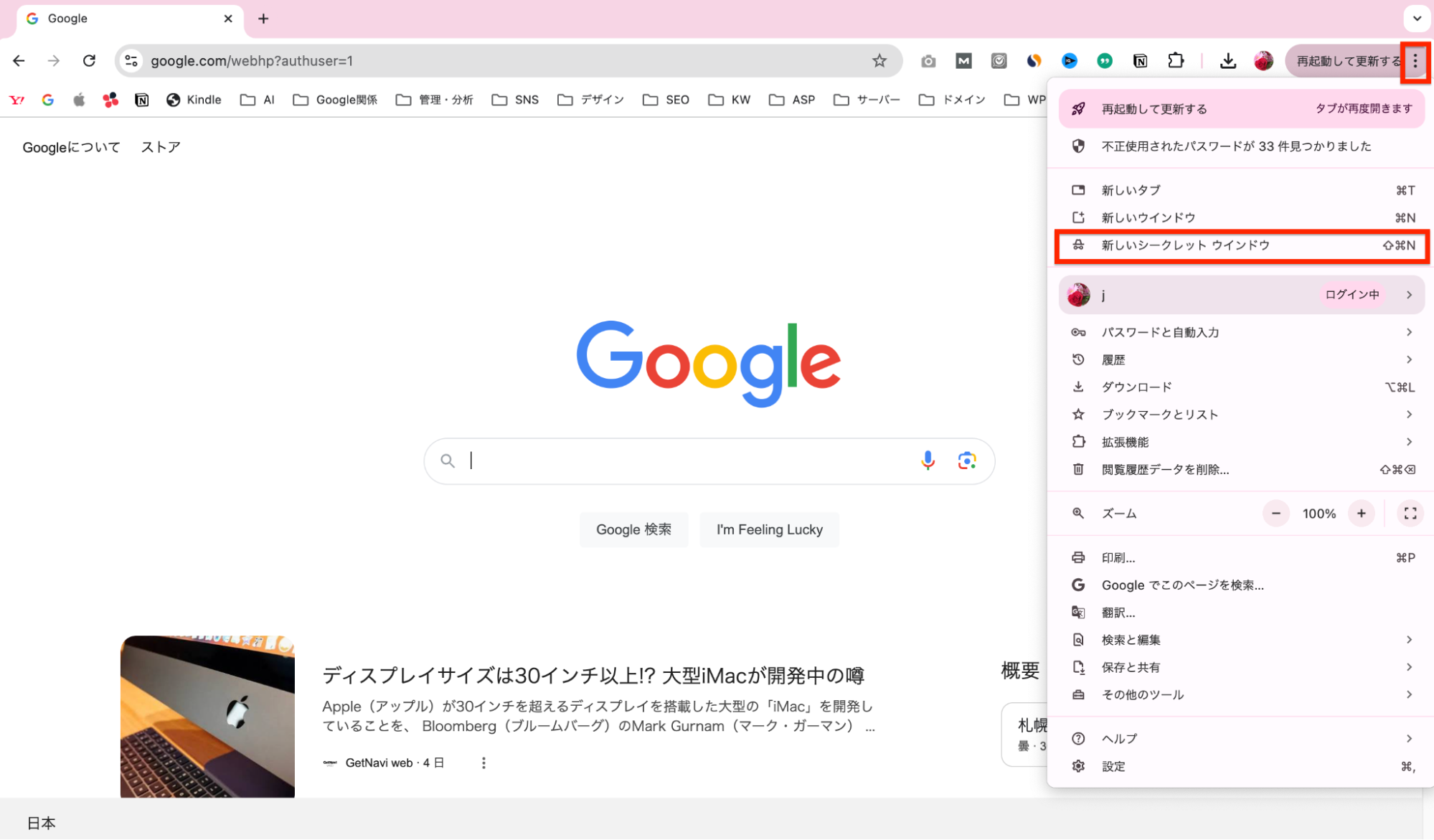The image size is (1434, 840).
Task: Click the microphone voice search icon
Action: [x=928, y=461]
